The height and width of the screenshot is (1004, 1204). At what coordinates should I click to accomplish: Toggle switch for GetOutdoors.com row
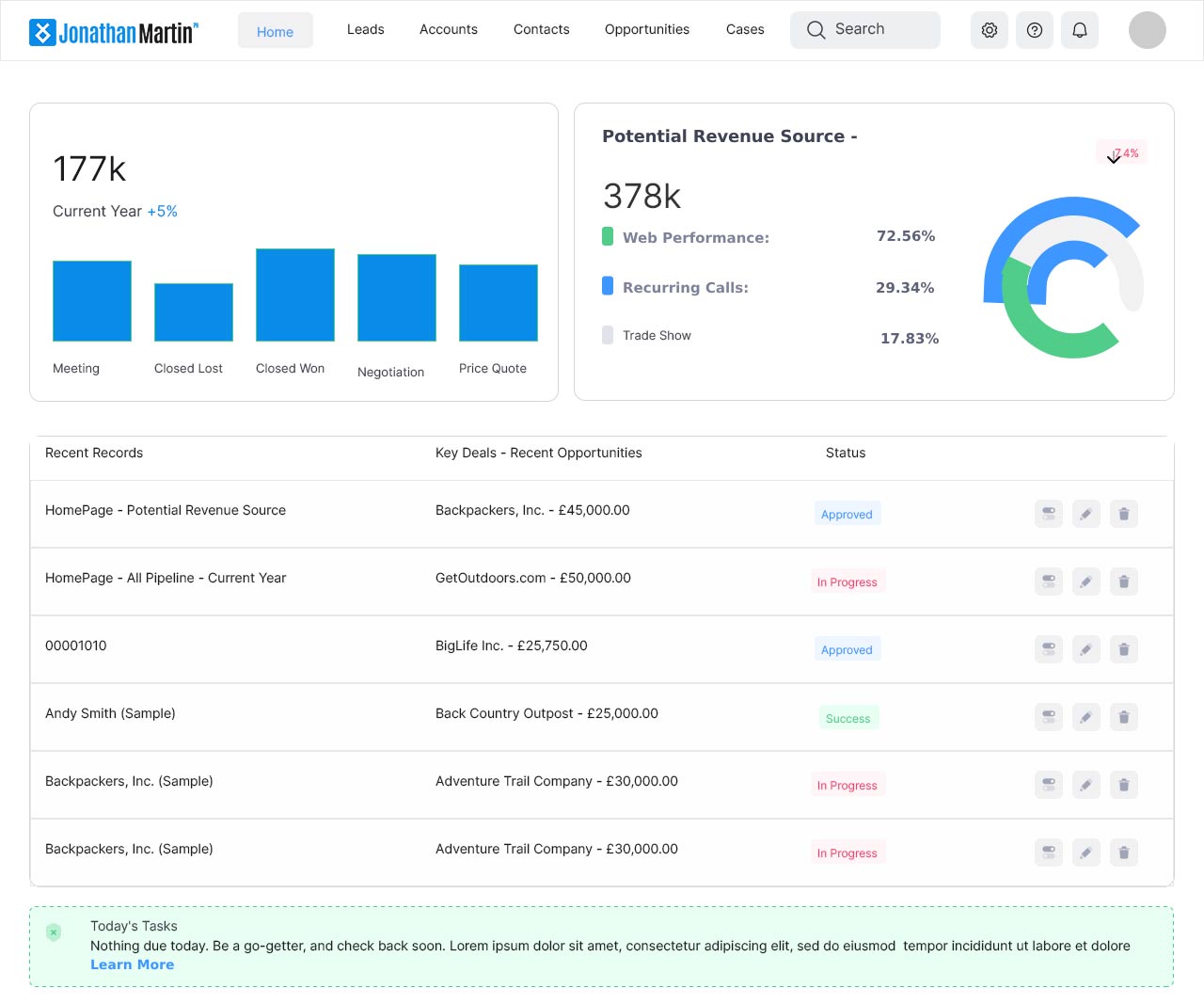pos(1048,582)
